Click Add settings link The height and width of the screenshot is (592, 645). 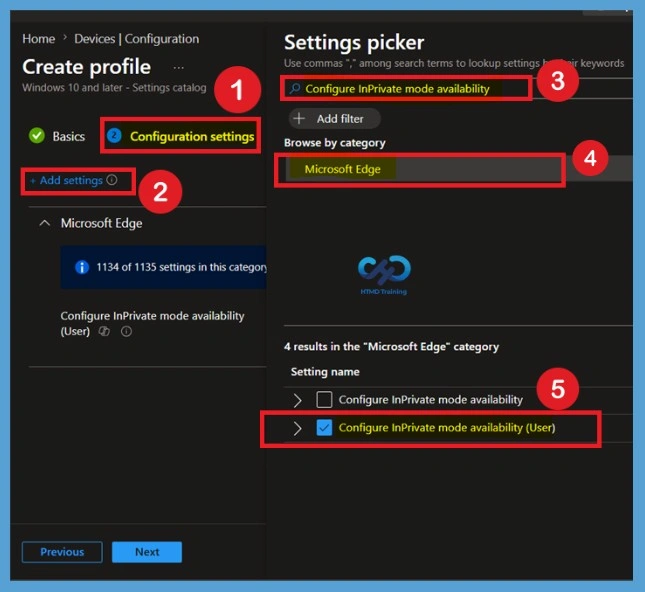click(66, 180)
